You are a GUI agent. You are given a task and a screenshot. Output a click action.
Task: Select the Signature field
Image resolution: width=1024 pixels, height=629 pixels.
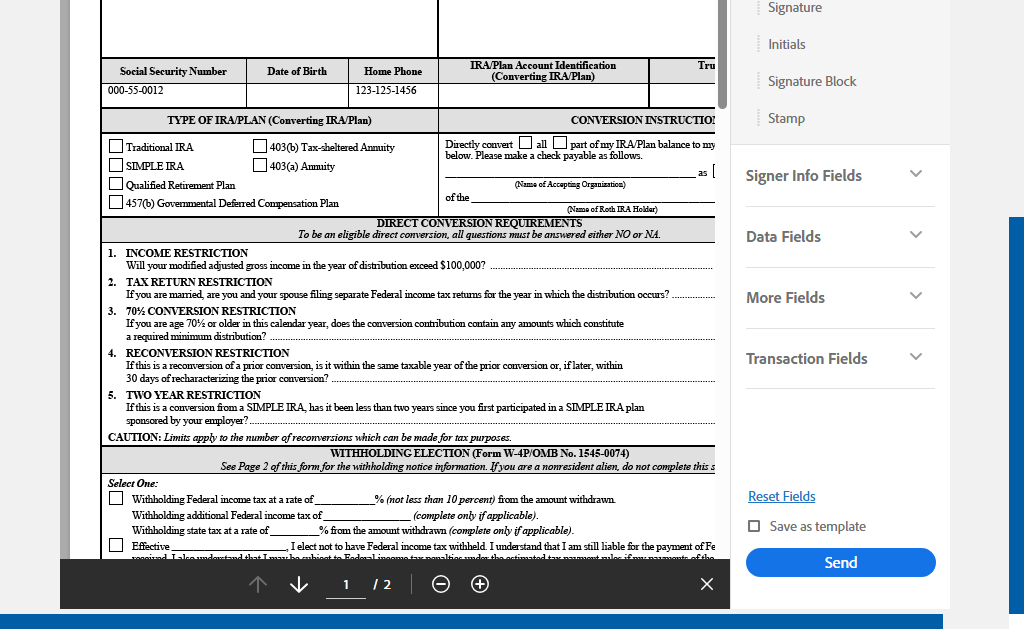pyautogui.click(x=795, y=8)
